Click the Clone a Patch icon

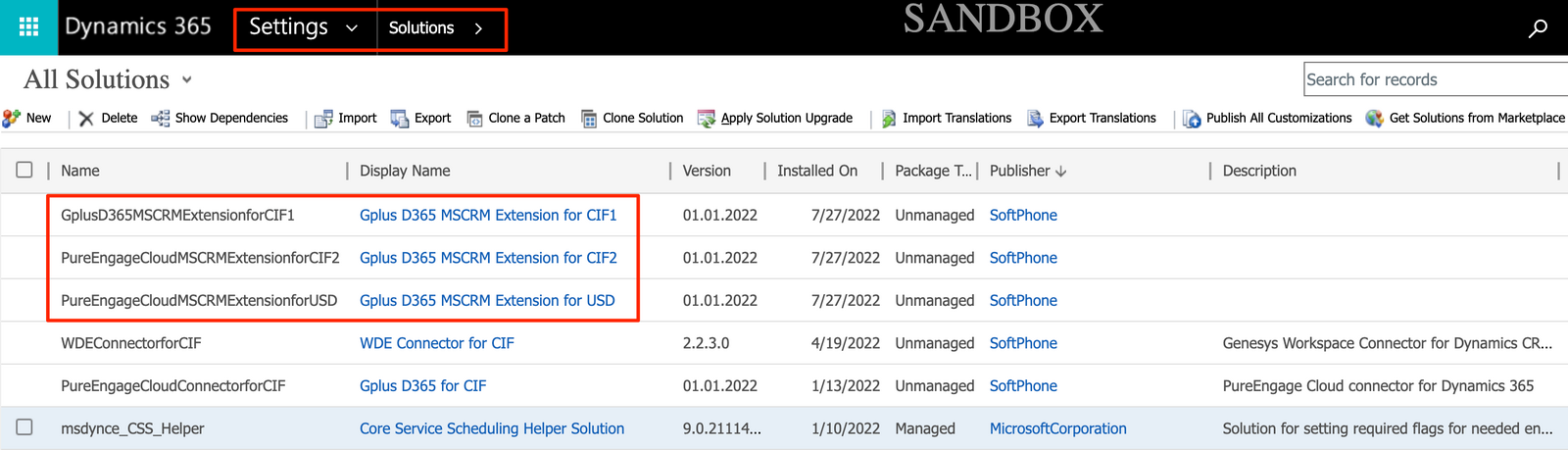pyautogui.click(x=474, y=119)
